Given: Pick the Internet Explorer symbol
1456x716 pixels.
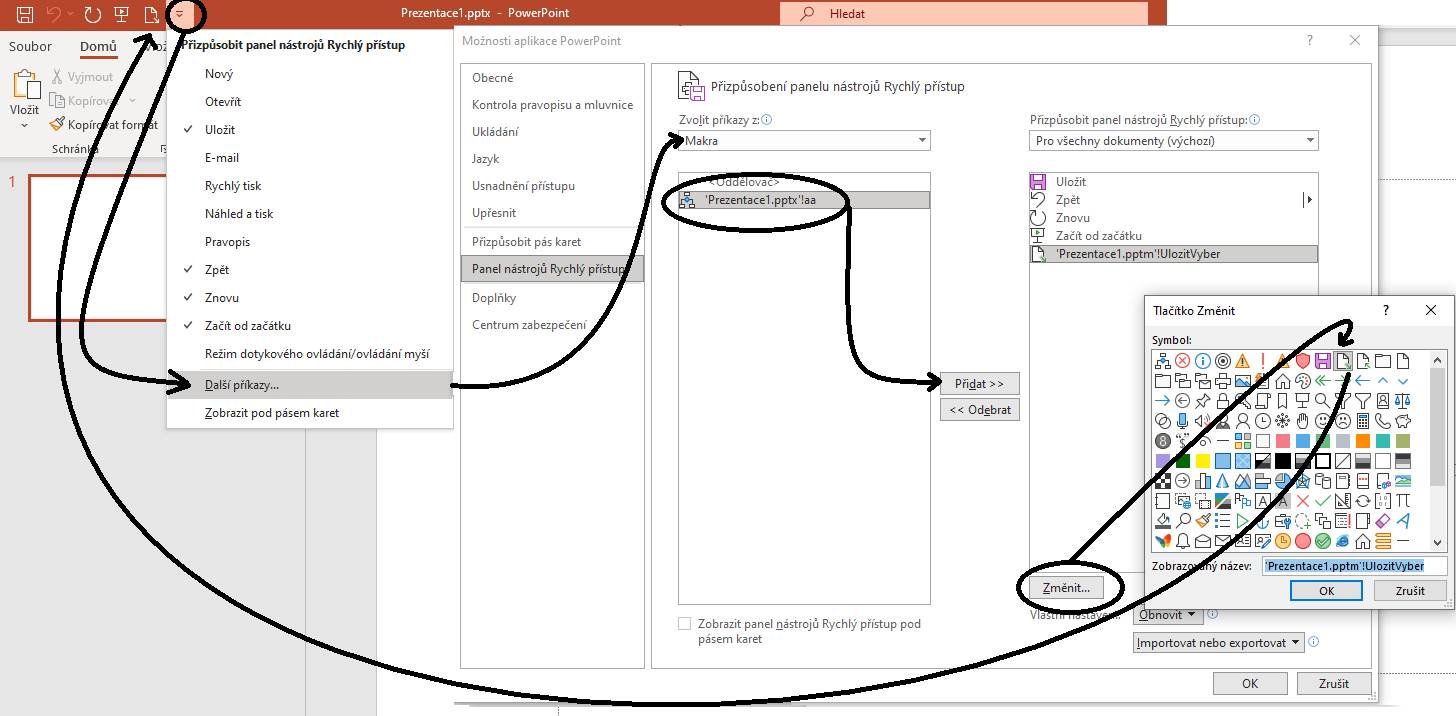Looking at the screenshot, I should click(x=1343, y=541).
